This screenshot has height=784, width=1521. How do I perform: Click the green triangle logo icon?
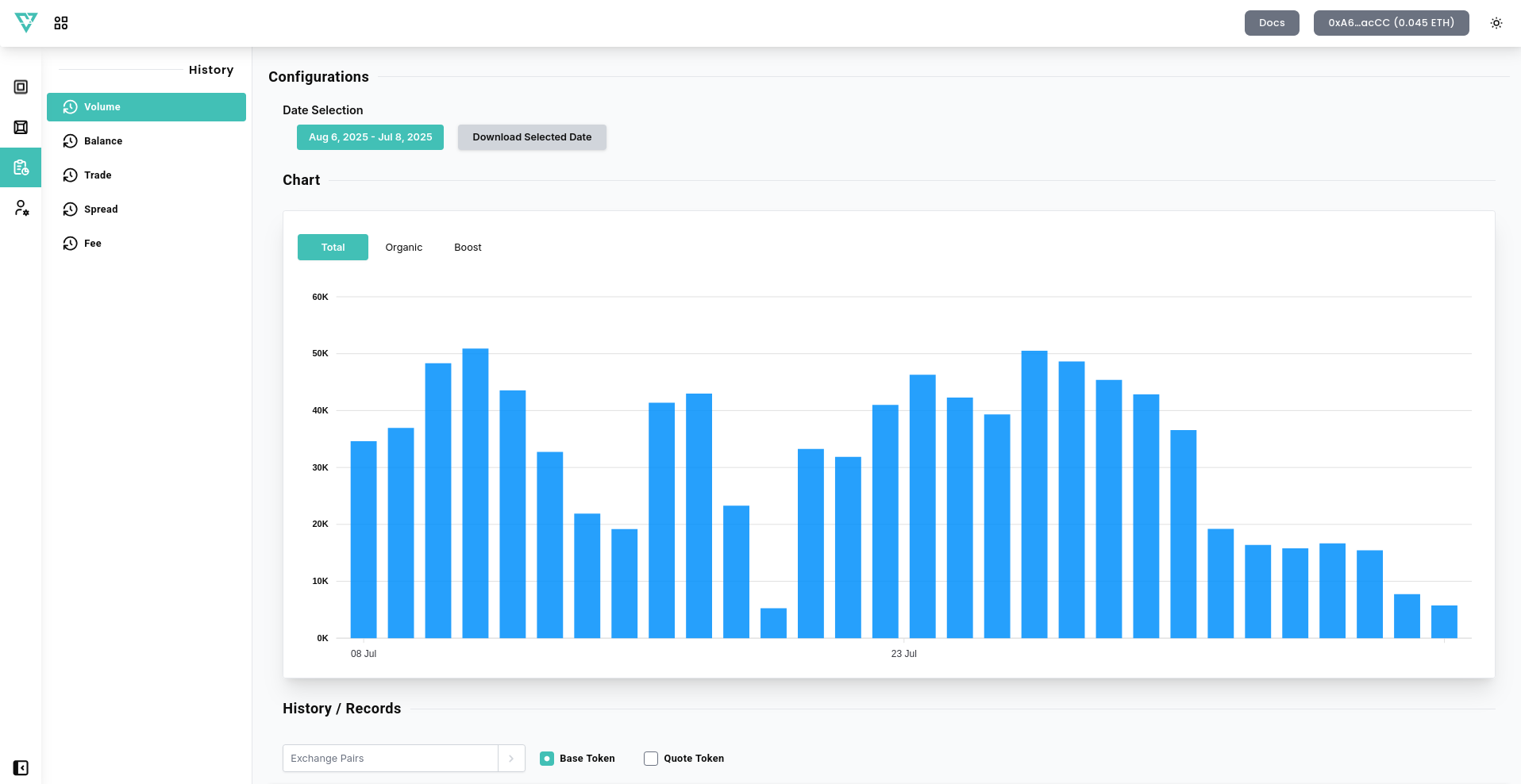point(26,22)
